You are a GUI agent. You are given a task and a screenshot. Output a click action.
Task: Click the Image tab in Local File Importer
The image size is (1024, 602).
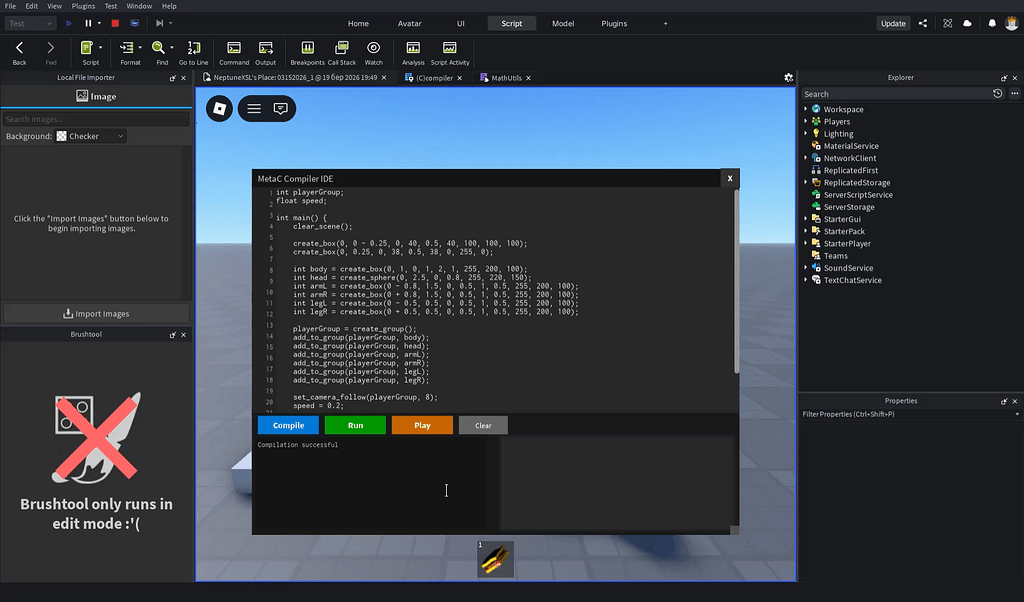pyautogui.click(x=96, y=97)
